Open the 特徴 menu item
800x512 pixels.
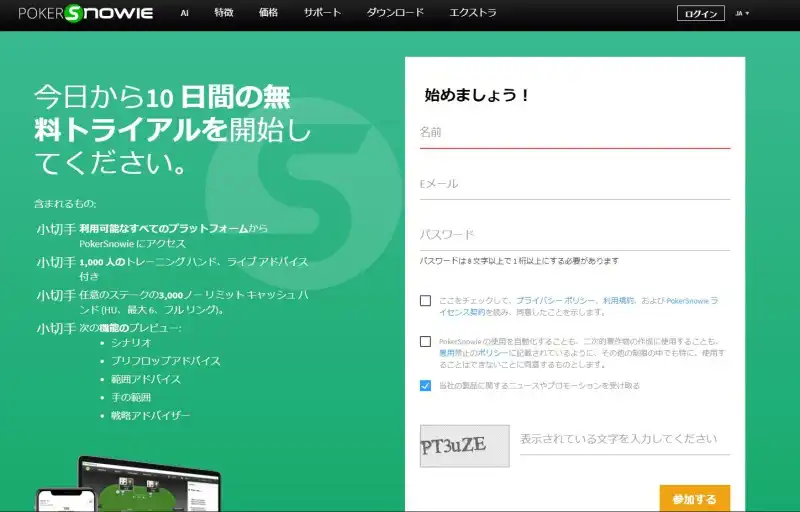click(x=224, y=13)
